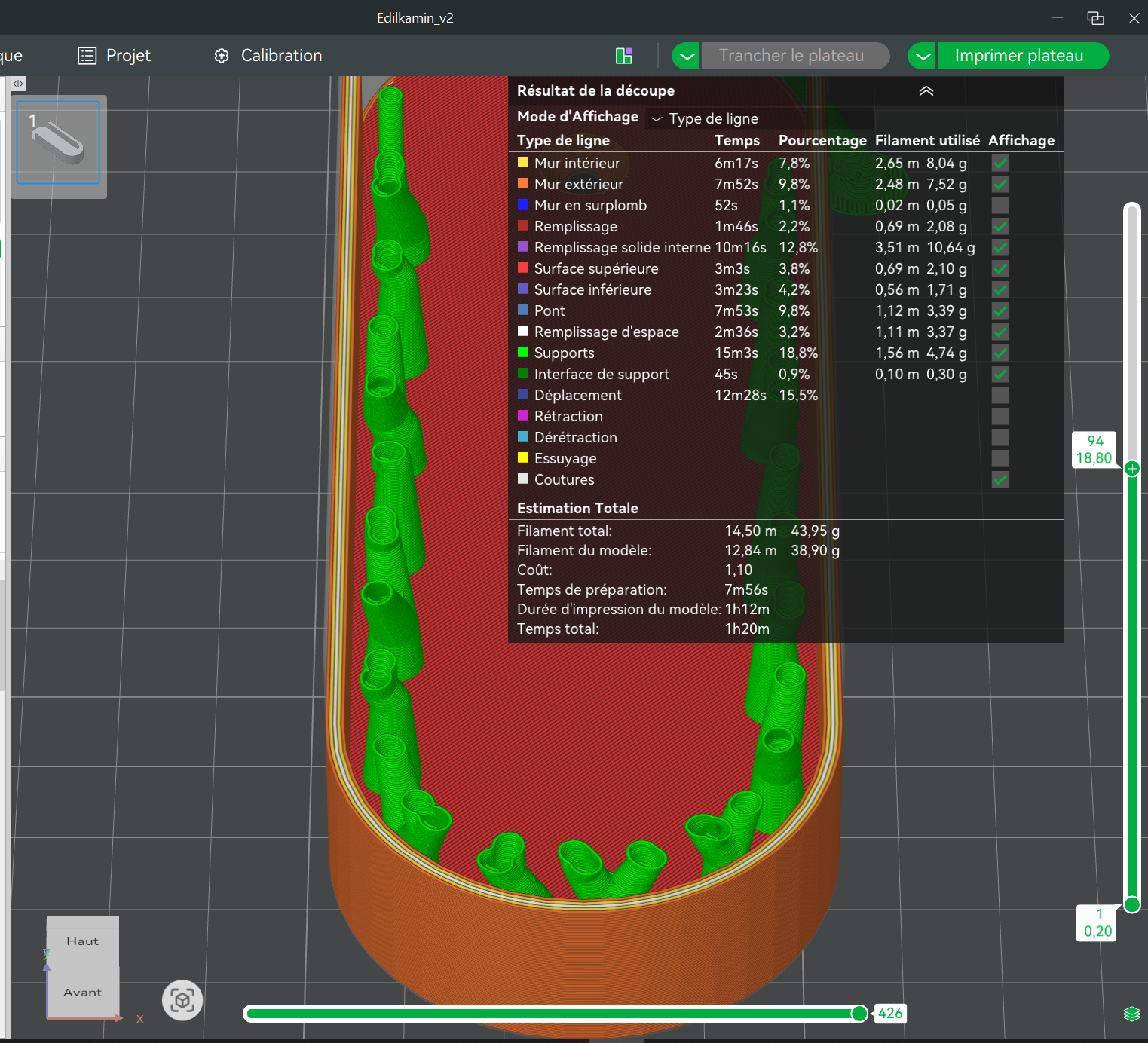Click the horizontal move slider handle at 426
The height and width of the screenshot is (1043, 1148).
859,1014
